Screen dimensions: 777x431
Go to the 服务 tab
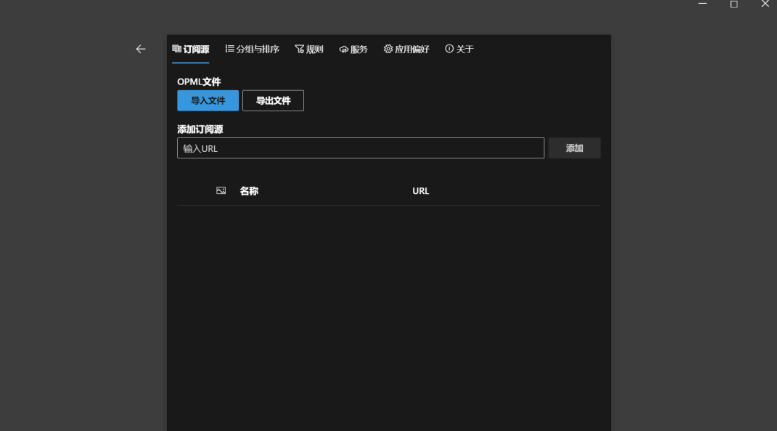pos(359,49)
